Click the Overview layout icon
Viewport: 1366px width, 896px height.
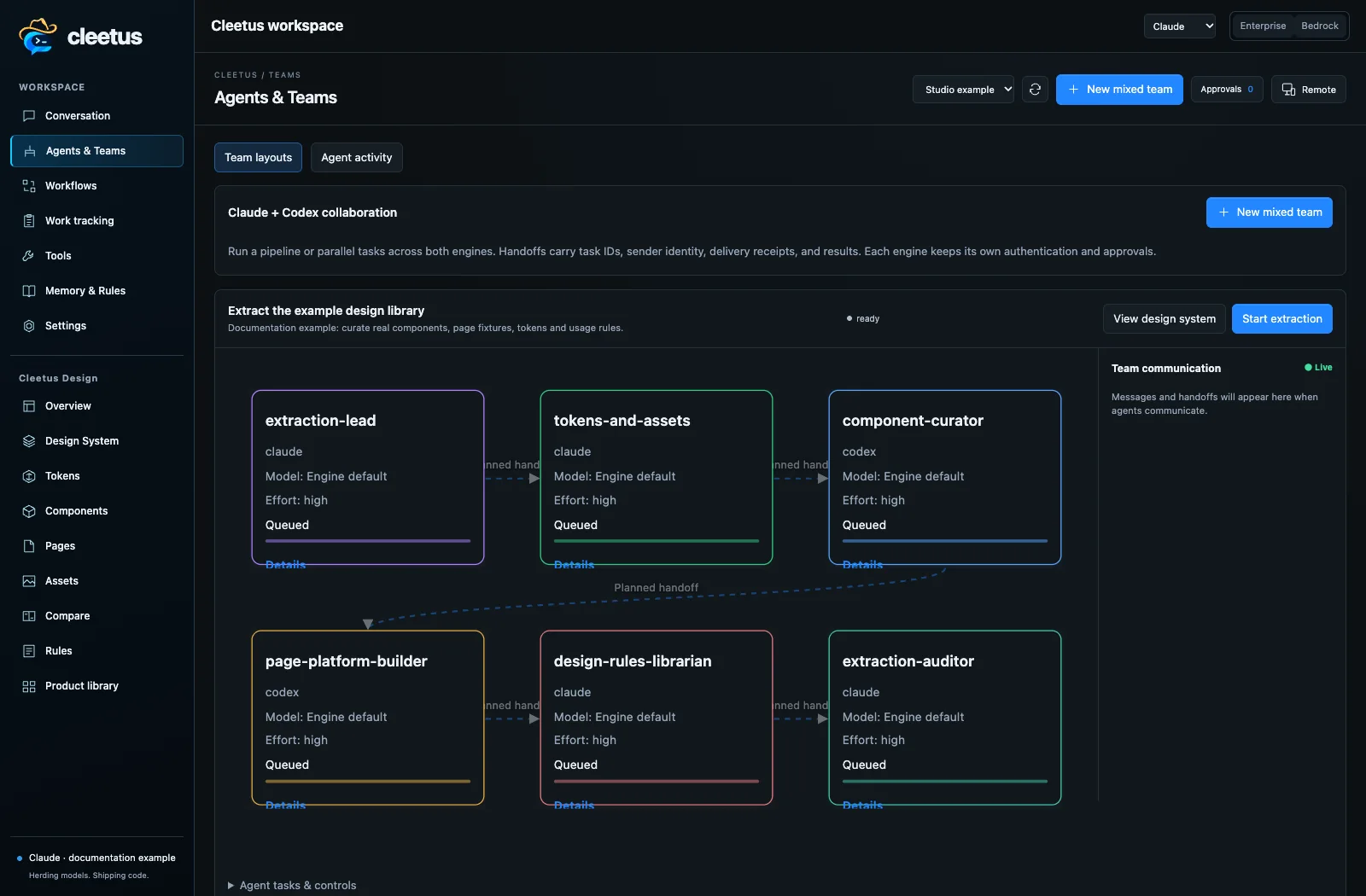click(x=29, y=406)
